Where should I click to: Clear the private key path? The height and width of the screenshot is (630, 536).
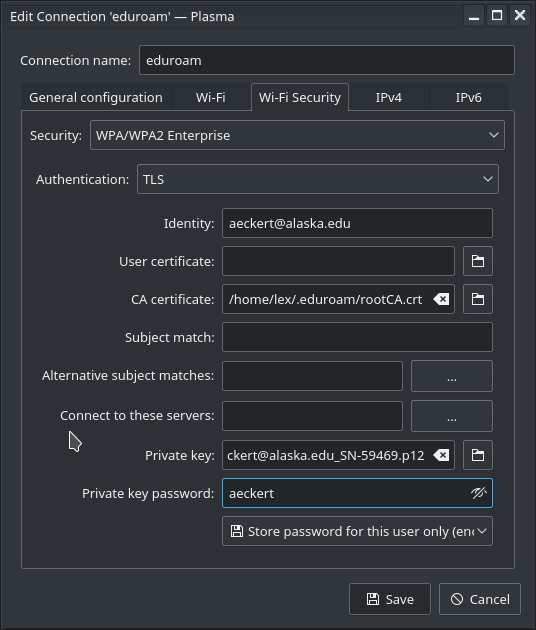(x=441, y=455)
